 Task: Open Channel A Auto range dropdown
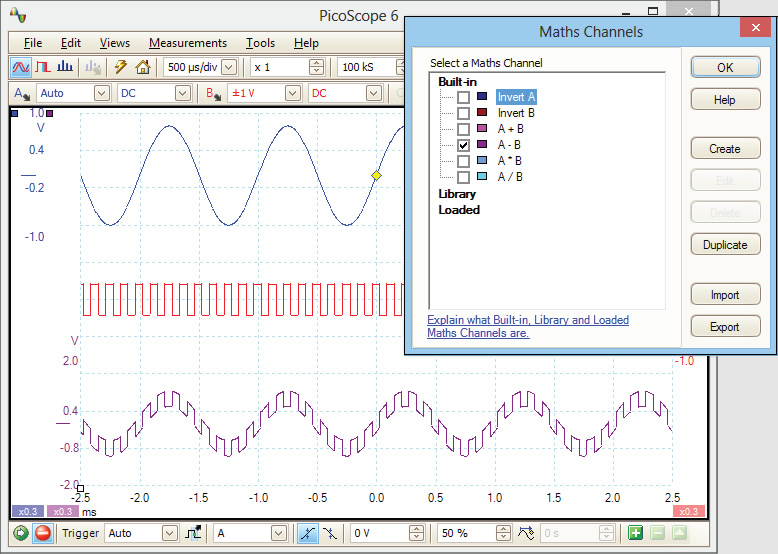pos(101,93)
